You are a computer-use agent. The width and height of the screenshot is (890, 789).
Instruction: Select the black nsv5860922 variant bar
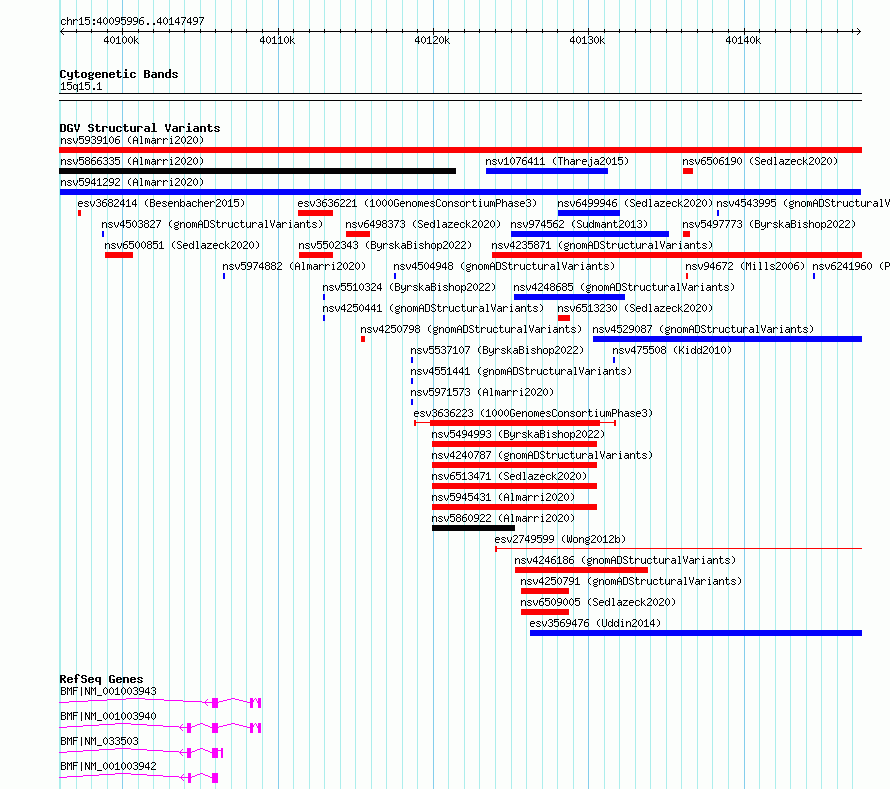[x=473, y=528]
